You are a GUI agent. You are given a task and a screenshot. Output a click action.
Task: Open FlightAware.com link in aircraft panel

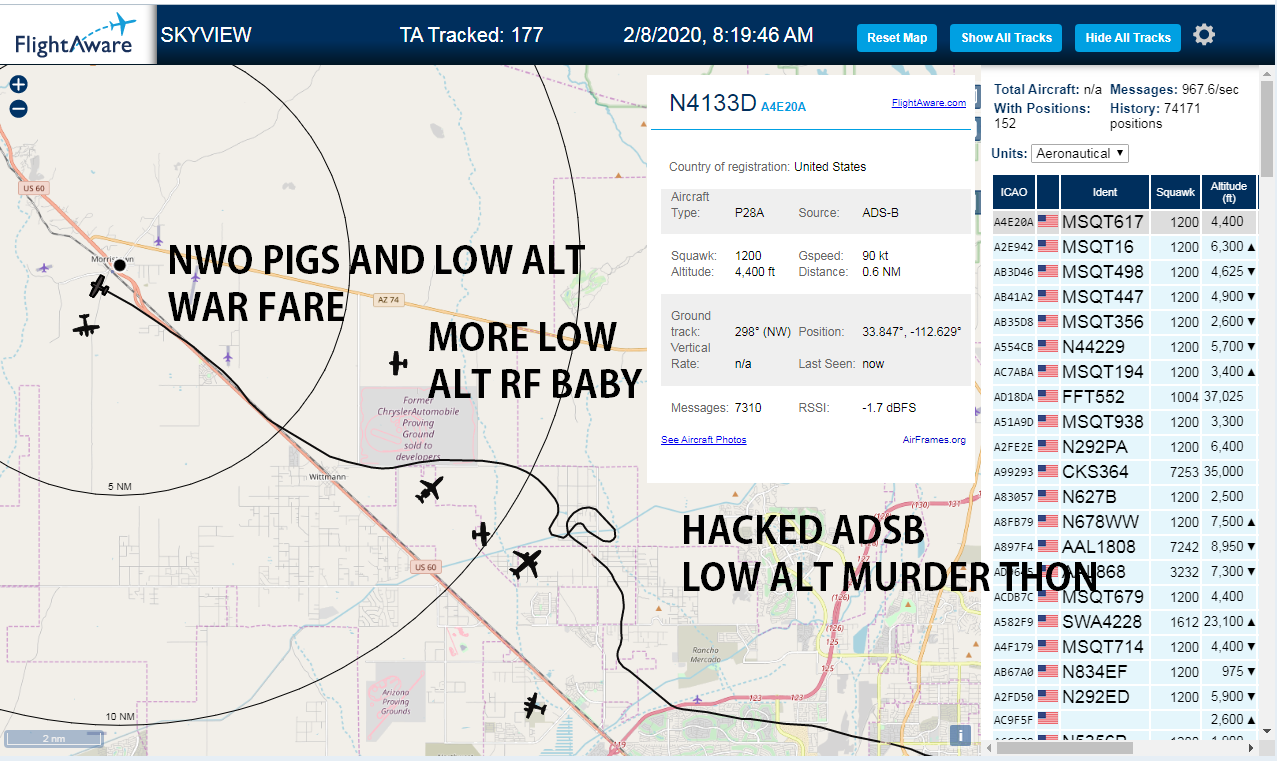pyautogui.click(x=929, y=102)
